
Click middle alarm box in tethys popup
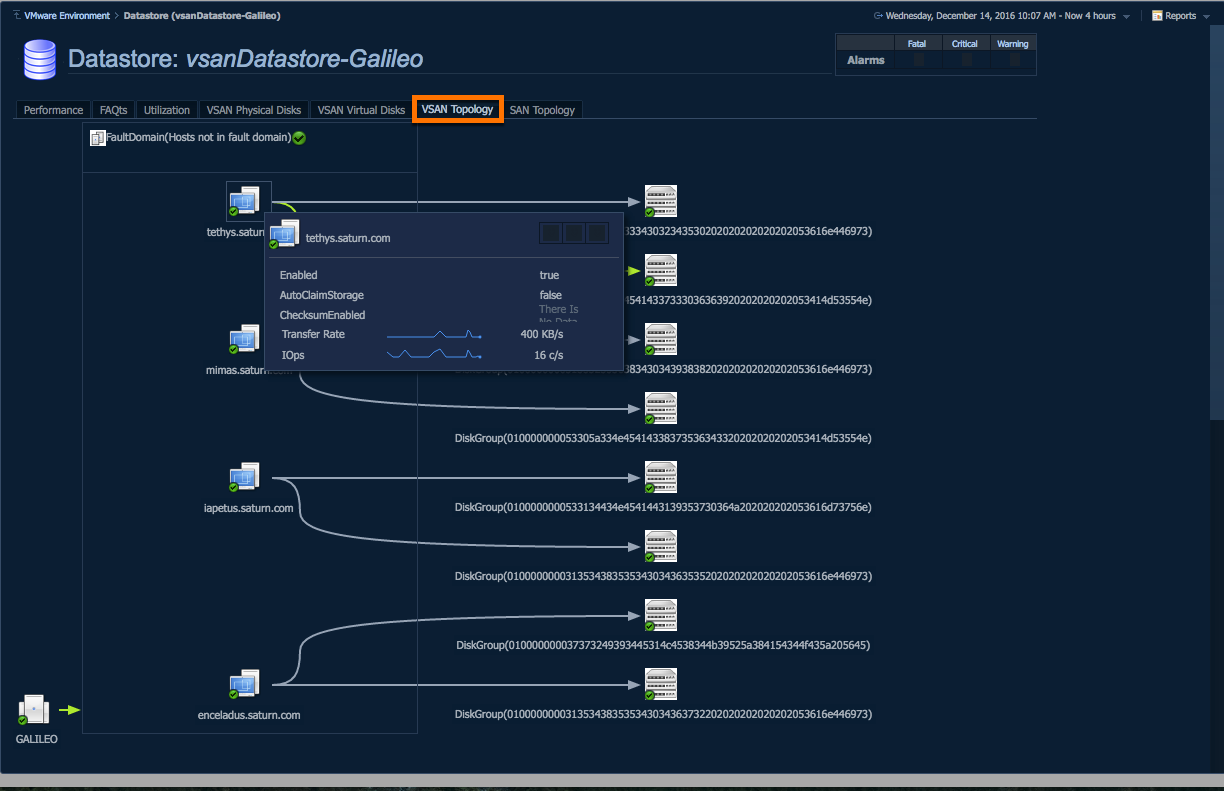point(574,233)
